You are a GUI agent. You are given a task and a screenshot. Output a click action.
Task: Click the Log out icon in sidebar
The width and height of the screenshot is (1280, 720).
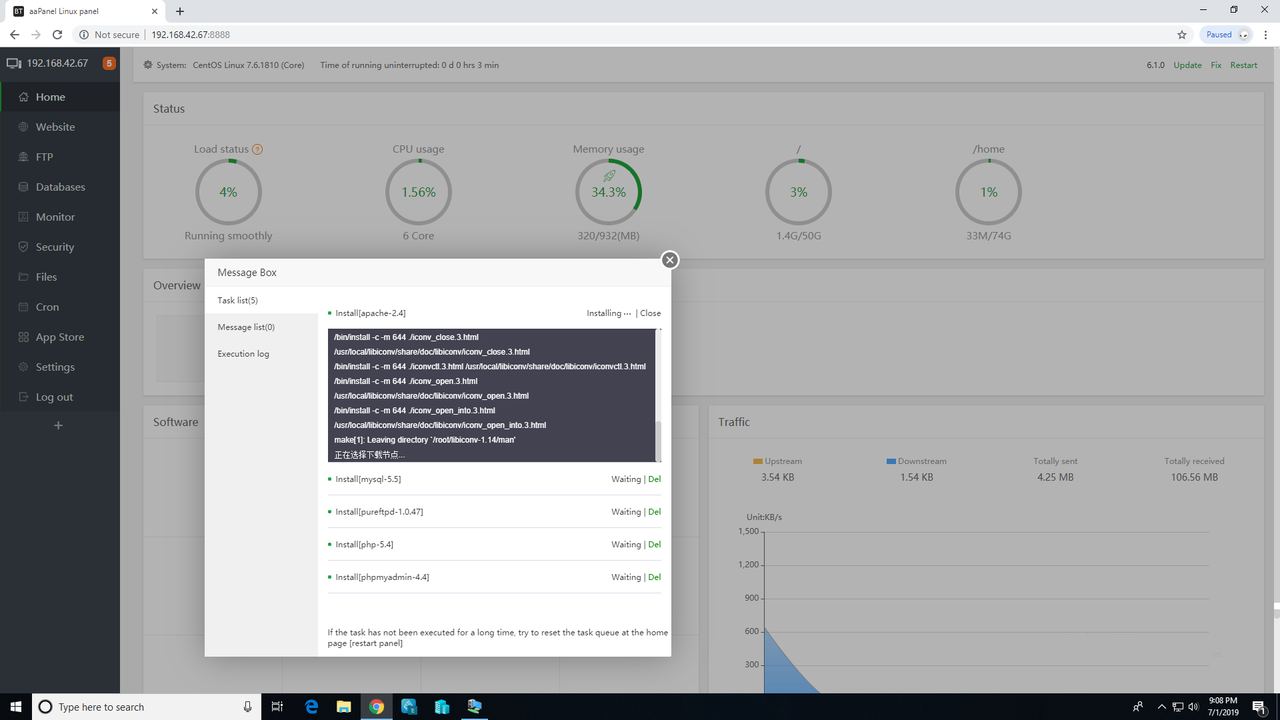(x=24, y=397)
